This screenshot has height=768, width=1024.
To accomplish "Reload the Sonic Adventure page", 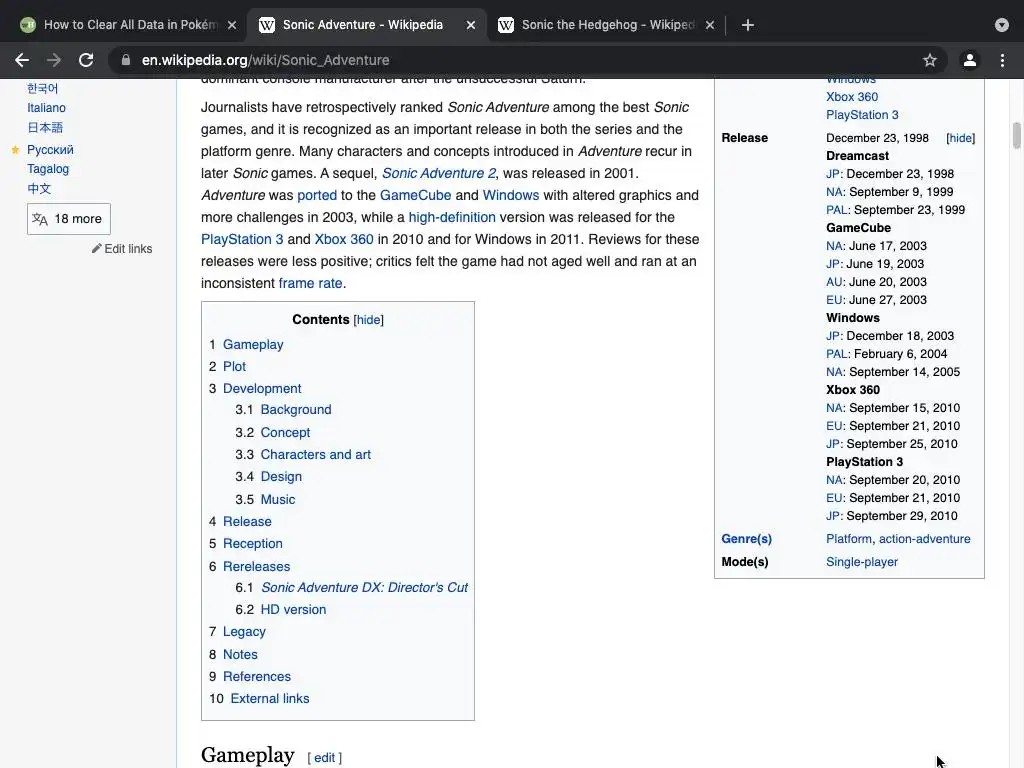I will (86, 60).
